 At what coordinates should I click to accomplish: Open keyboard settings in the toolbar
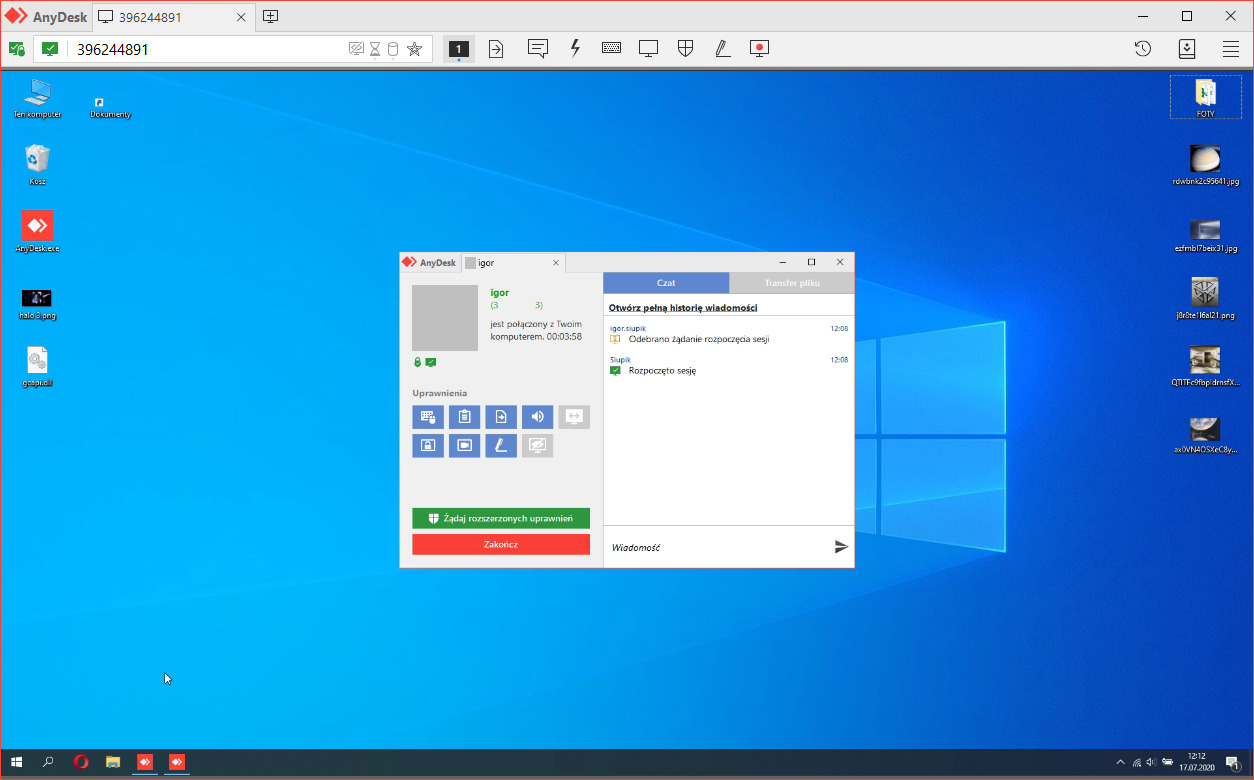[612, 48]
